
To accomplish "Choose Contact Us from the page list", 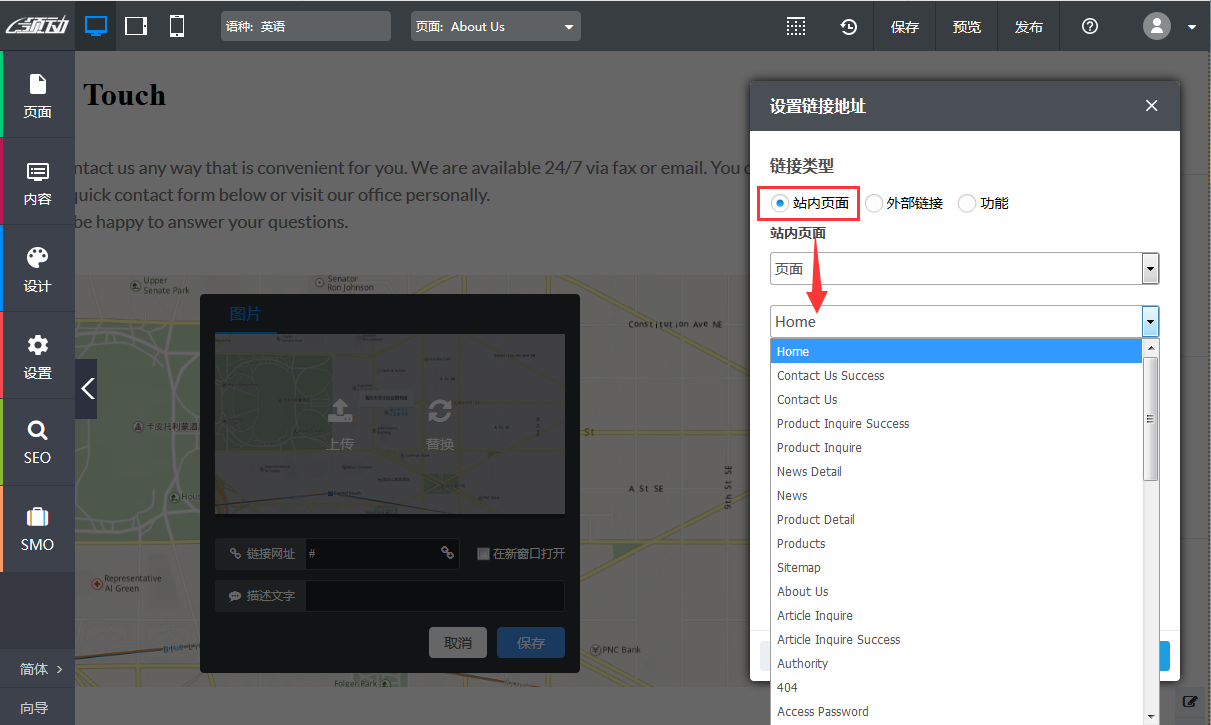I will pyautogui.click(x=807, y=400).
